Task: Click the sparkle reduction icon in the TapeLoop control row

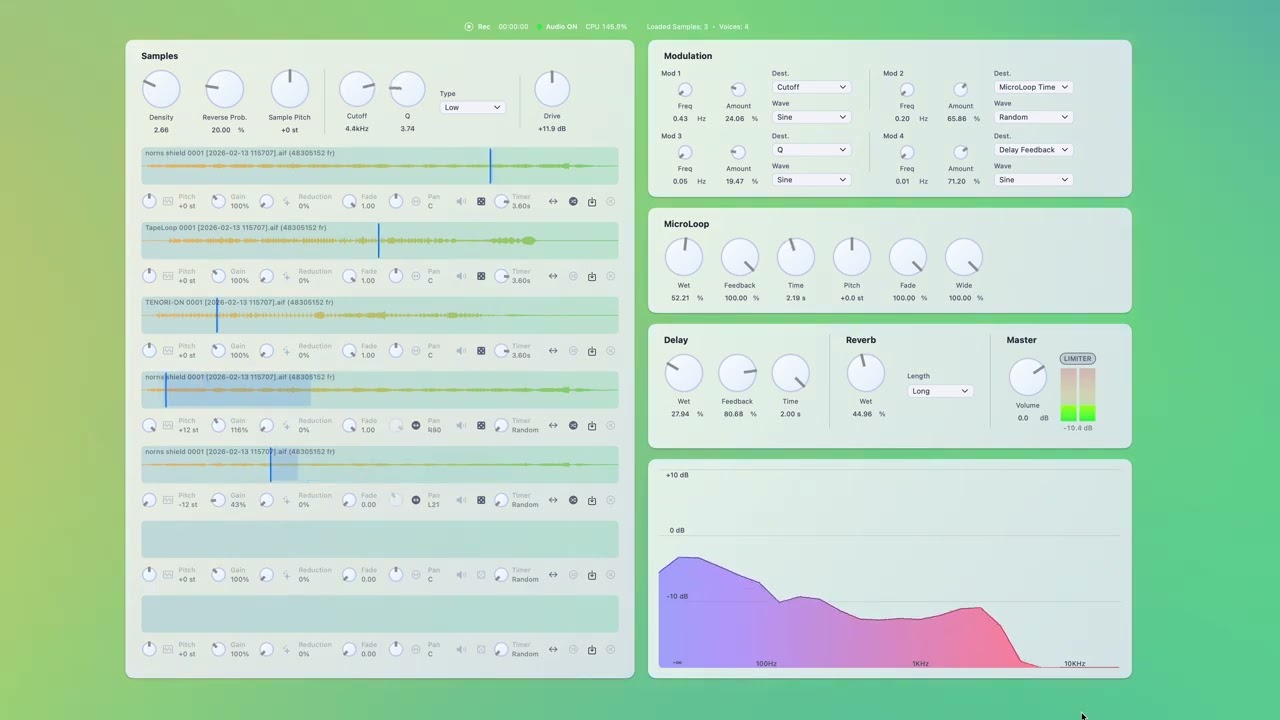Action: coord(286,276)
